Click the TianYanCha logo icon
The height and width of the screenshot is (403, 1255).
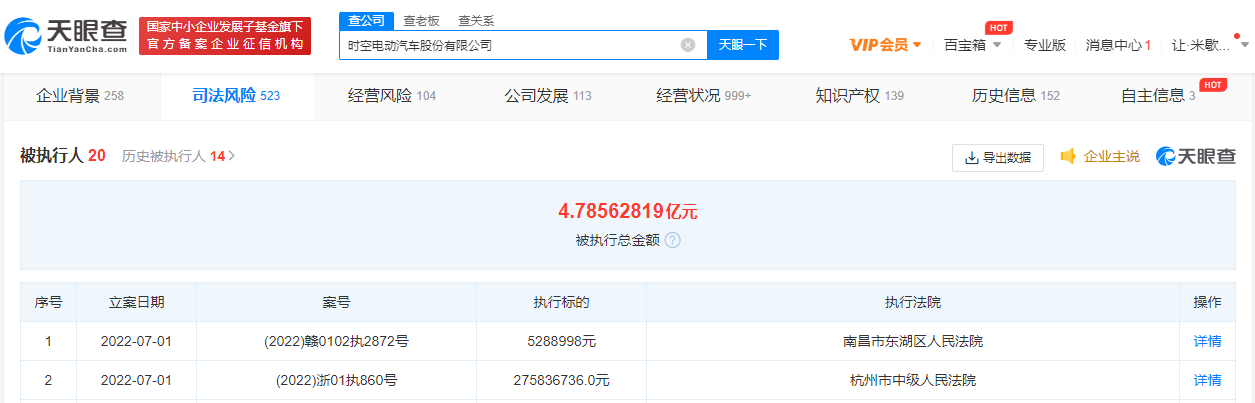(x=23, y=36)
